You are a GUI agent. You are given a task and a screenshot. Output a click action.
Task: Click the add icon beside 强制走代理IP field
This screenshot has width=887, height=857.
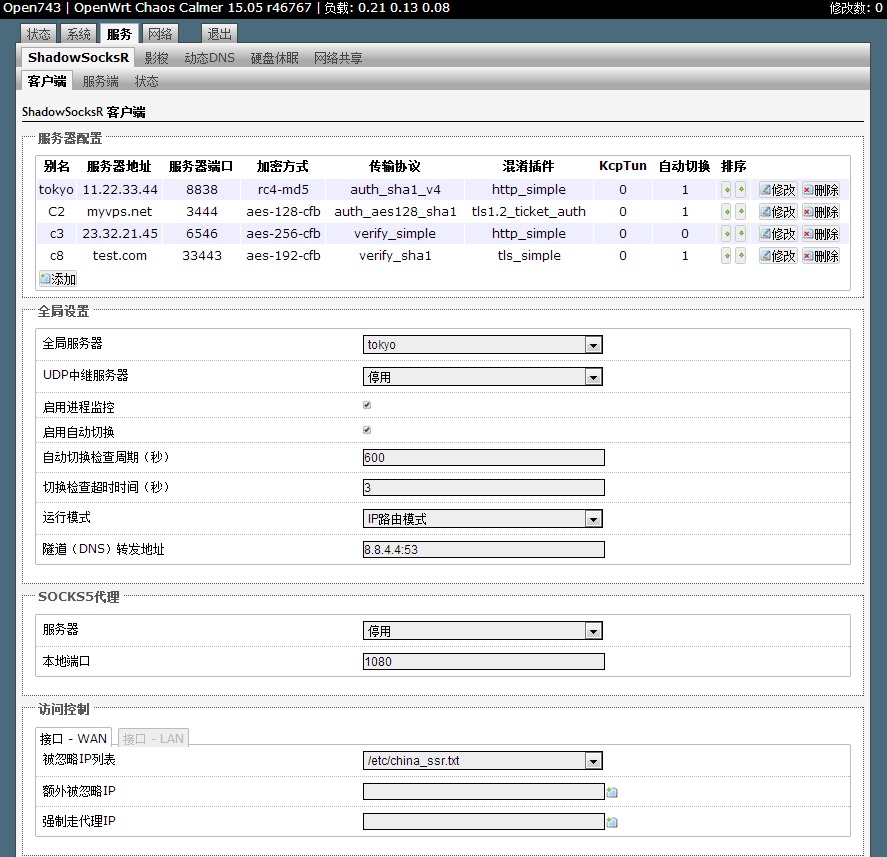point(612,822)
